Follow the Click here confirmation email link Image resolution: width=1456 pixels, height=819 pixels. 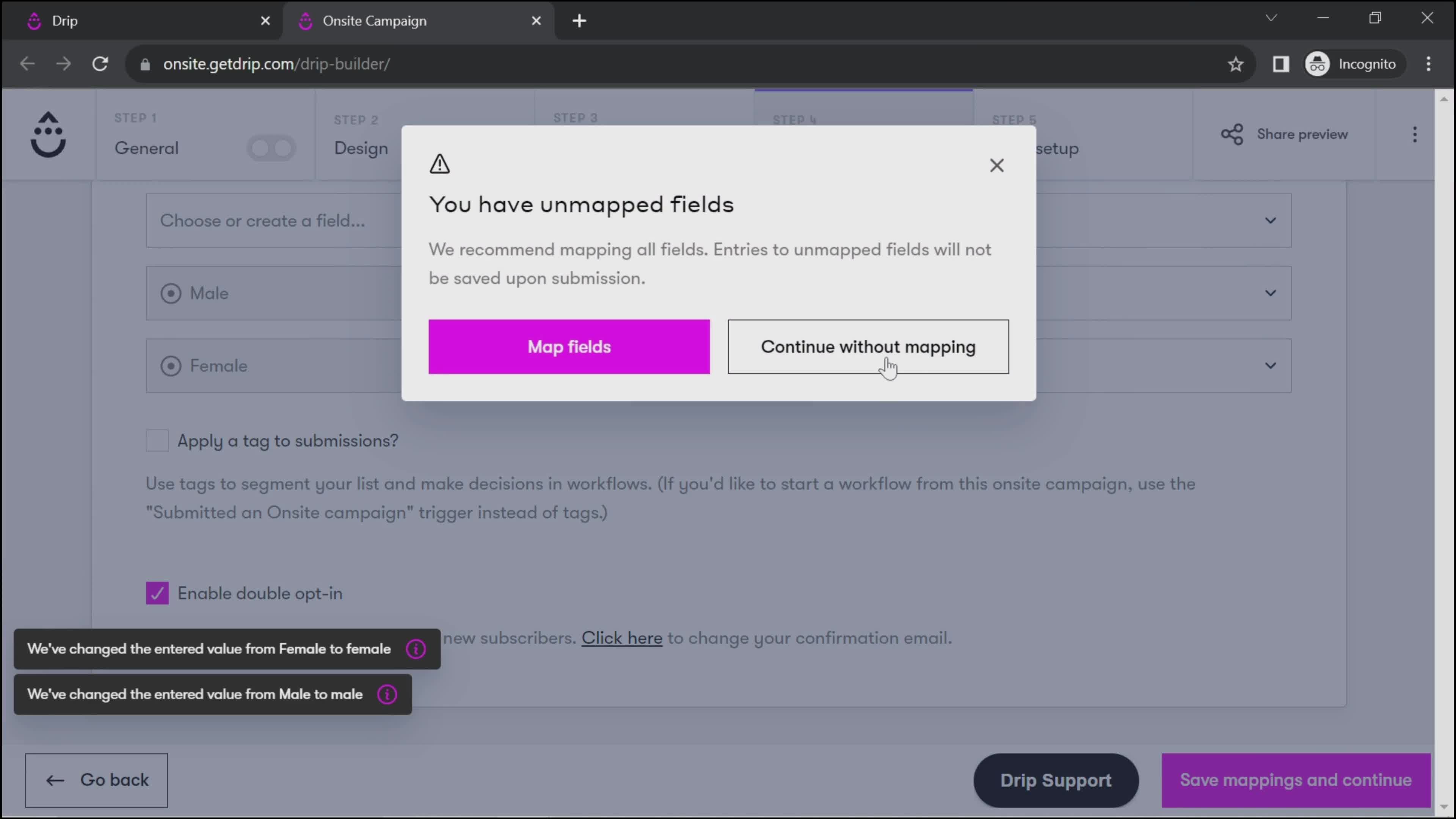click(622, 637)
